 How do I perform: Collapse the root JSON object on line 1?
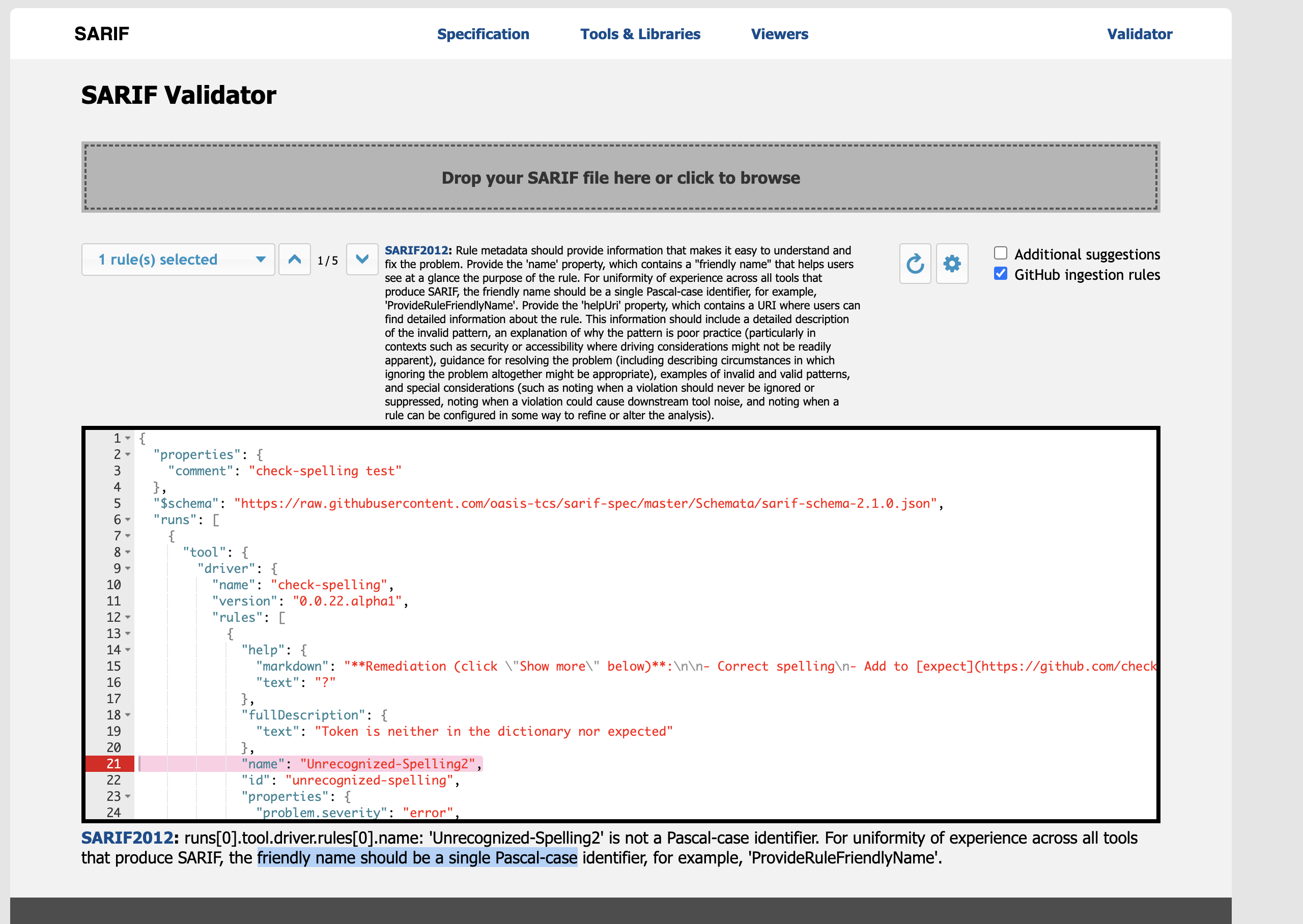pyautogui.click(x=127, y=438)
